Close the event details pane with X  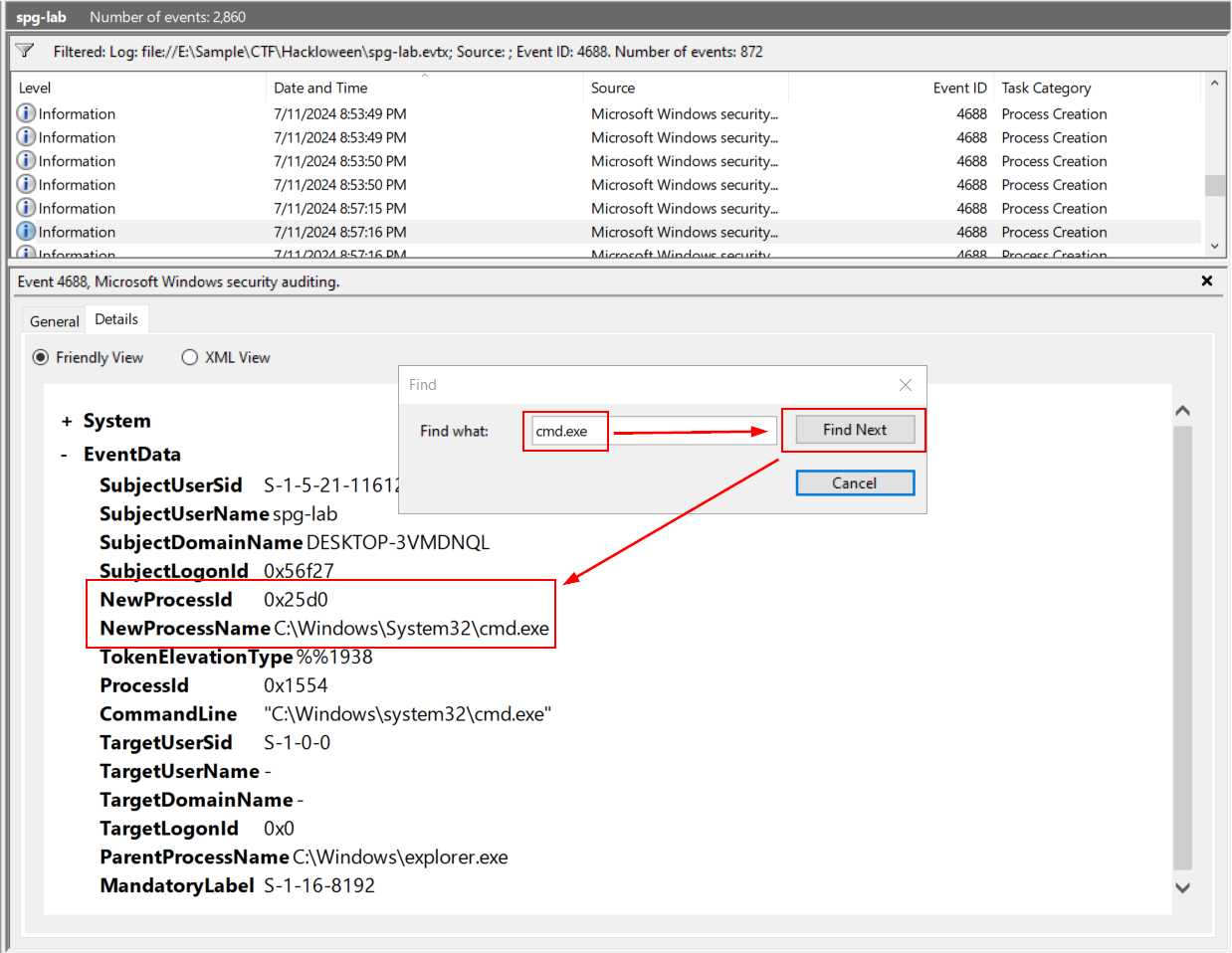tap(1207, 282)
